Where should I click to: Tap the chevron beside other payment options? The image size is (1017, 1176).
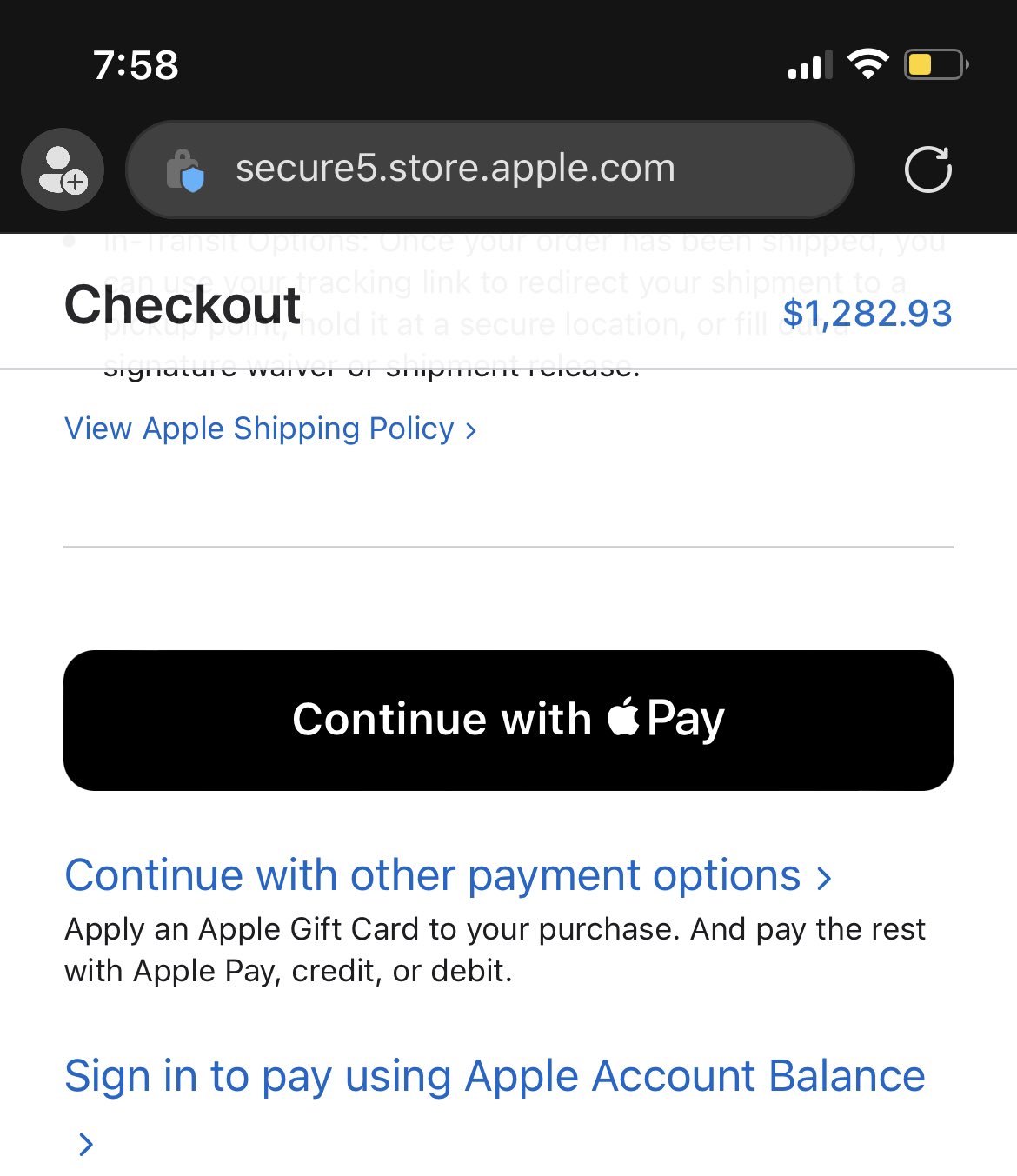(824, 878)
